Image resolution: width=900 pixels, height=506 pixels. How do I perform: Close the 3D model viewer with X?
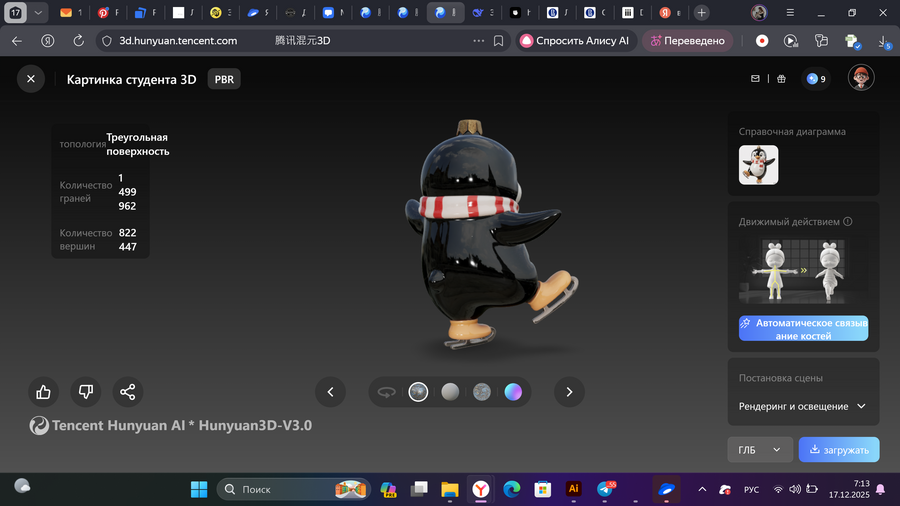31,79
